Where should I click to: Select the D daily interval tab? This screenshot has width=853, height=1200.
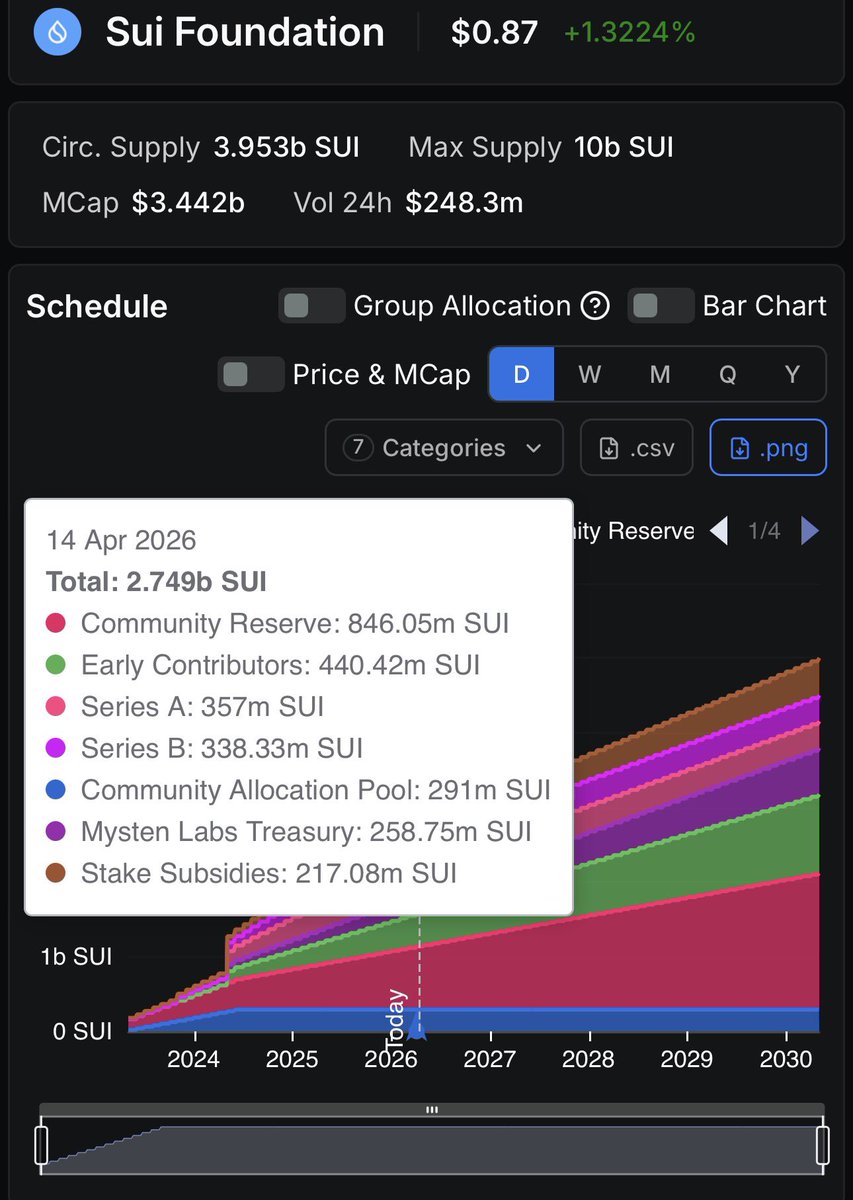pos(521,375)
